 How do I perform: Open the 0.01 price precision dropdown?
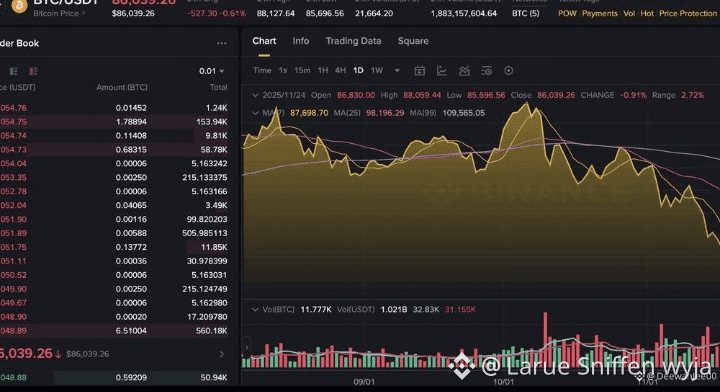click(211, 71)
